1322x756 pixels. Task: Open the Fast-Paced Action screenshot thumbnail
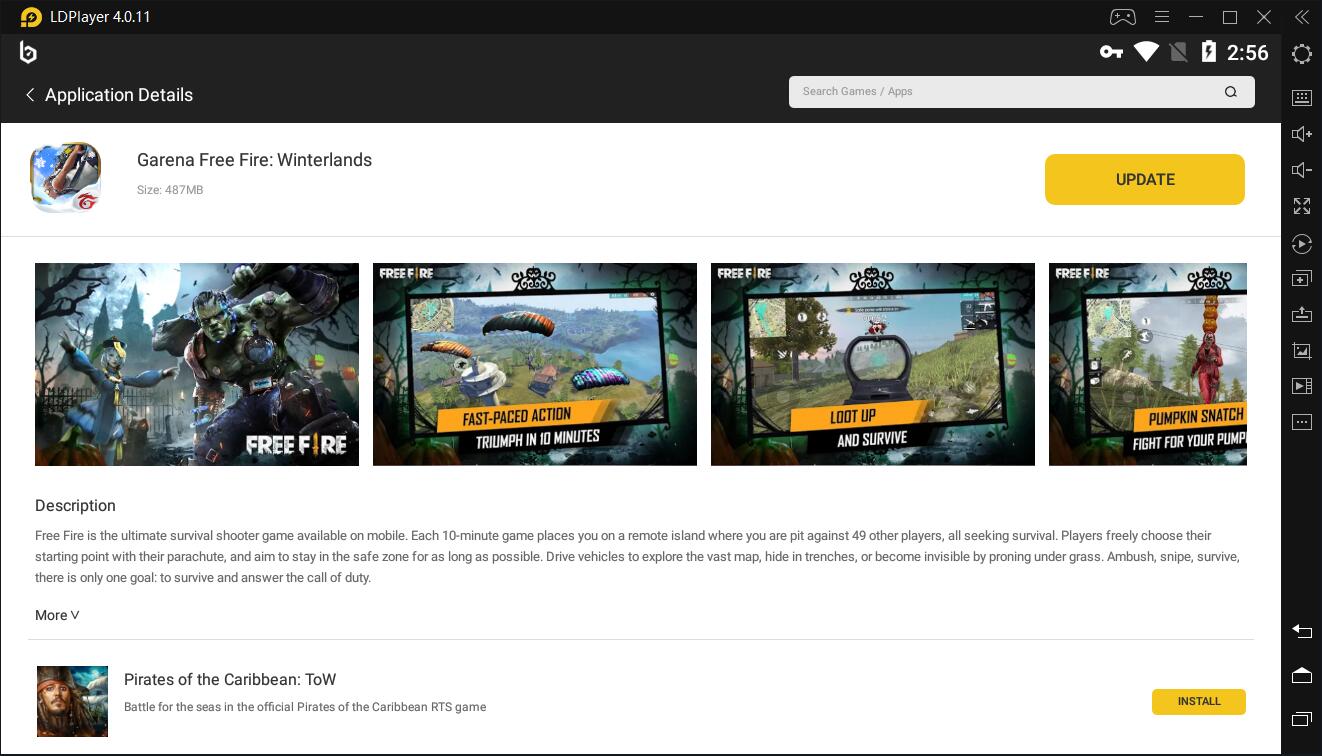tap(534, 364)
